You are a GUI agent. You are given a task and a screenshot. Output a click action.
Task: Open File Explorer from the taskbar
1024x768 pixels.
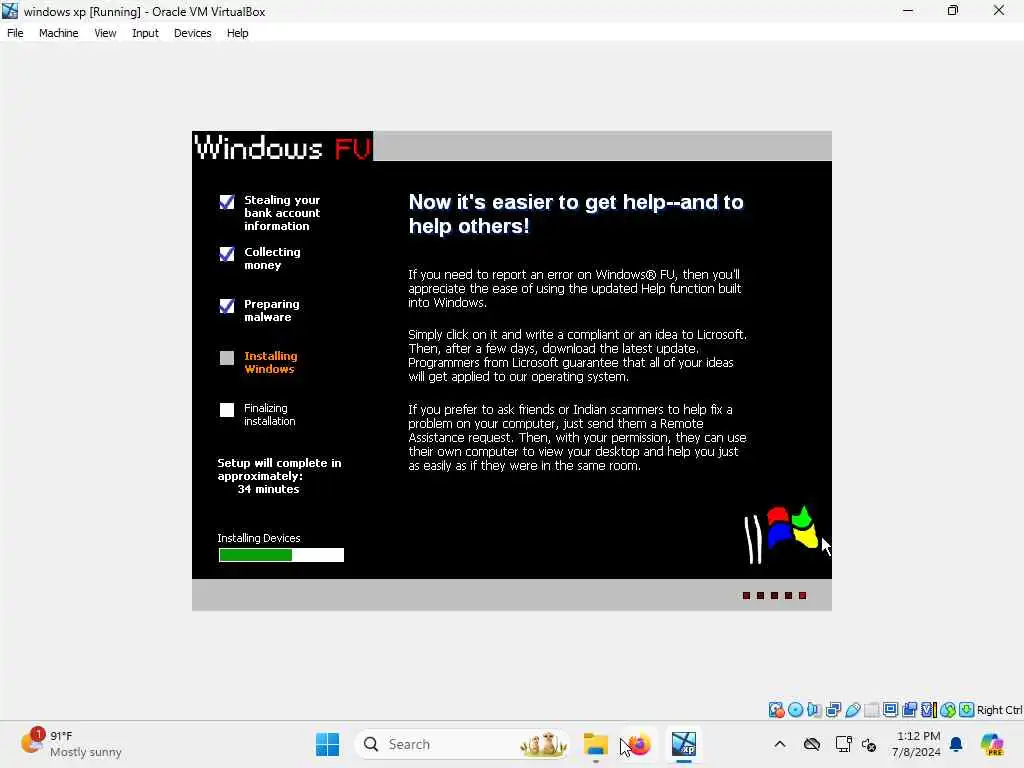pyautogui.click(x=596, y=744)
